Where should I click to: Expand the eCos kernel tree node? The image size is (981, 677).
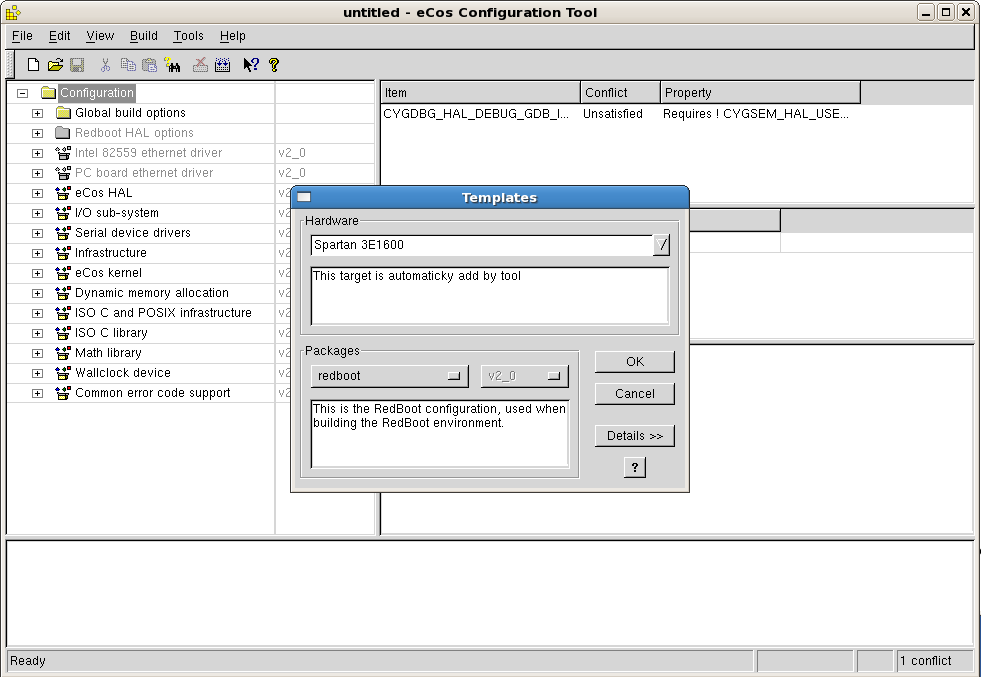[37, 273]
